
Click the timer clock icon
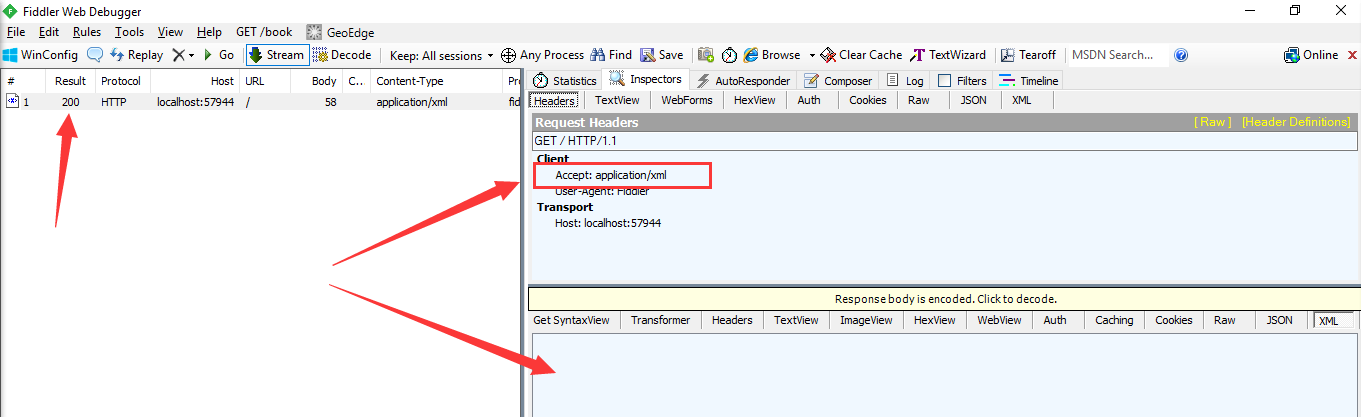pyautogui.click(x=730, y=55)
